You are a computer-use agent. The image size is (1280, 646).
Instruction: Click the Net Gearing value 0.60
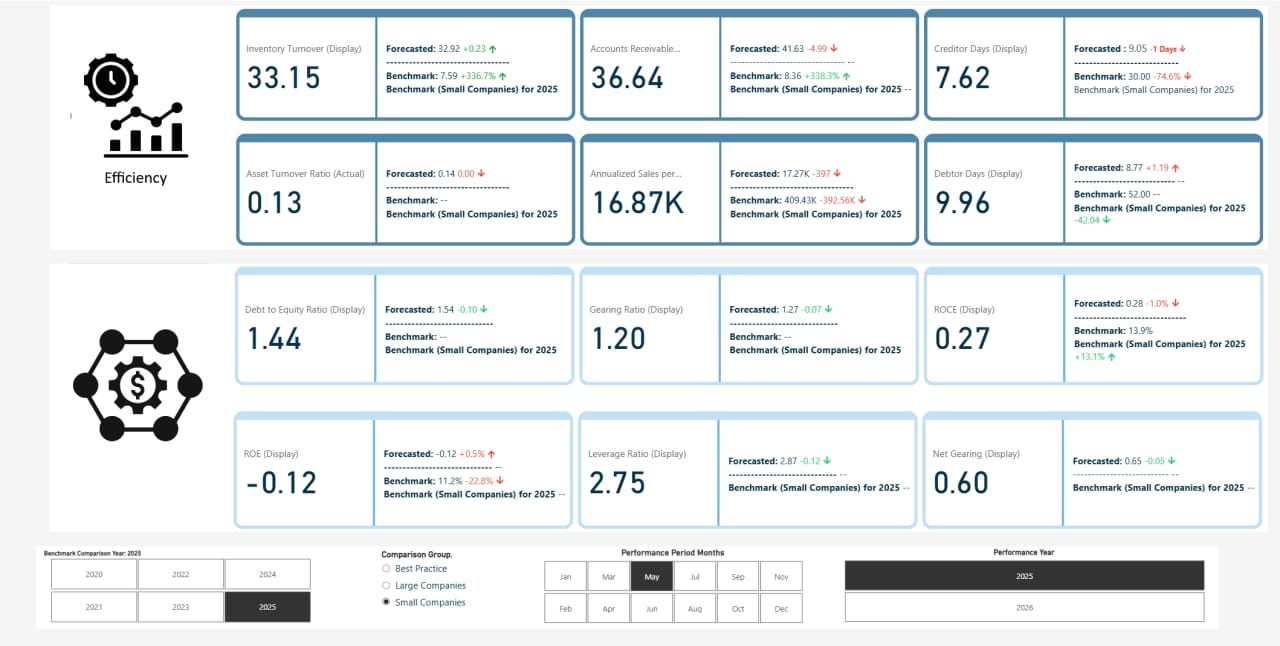pyautogui.click(x=960, y=483)
